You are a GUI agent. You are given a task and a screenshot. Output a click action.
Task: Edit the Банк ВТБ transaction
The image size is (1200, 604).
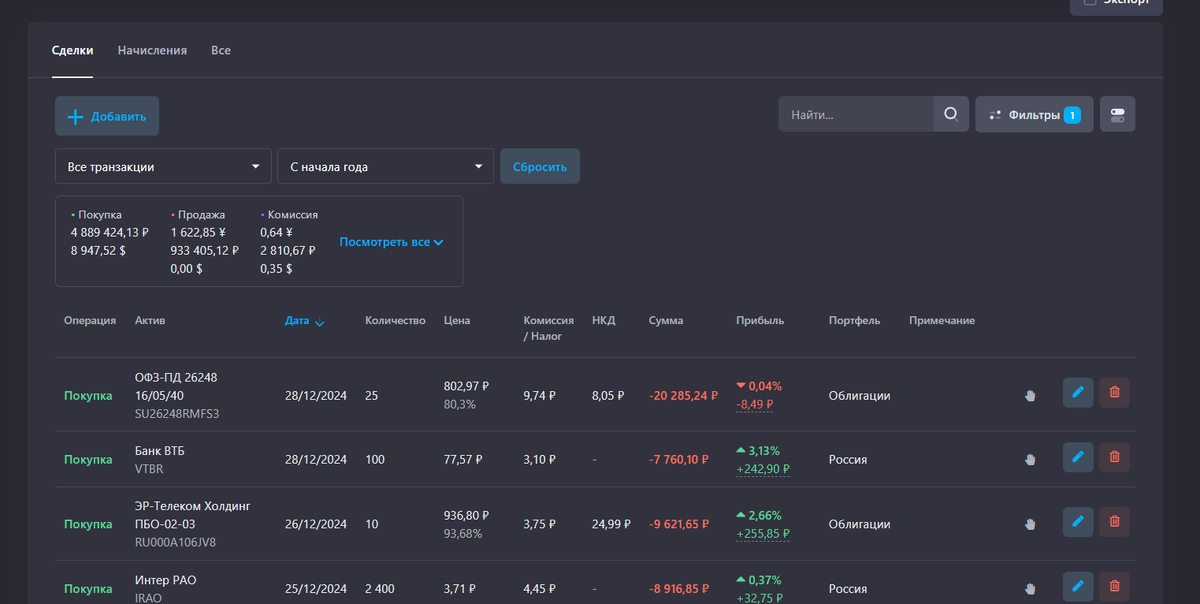(1078, 457)
